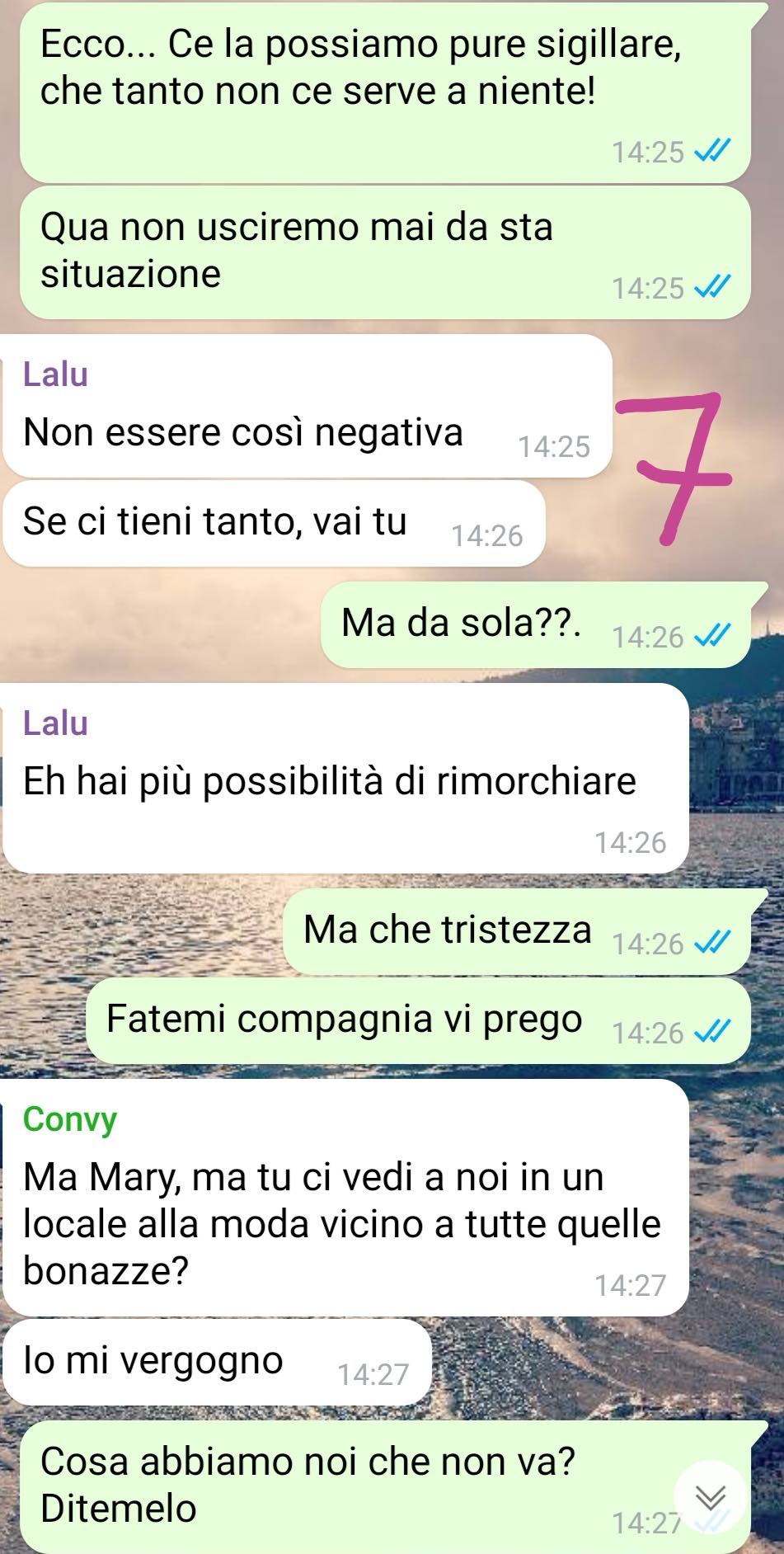This screenshot has width=784, height=1554.
Task: Tap the 'Ma che tristezza' sent message
Action: pyautogui.click(x=517, y=931)
